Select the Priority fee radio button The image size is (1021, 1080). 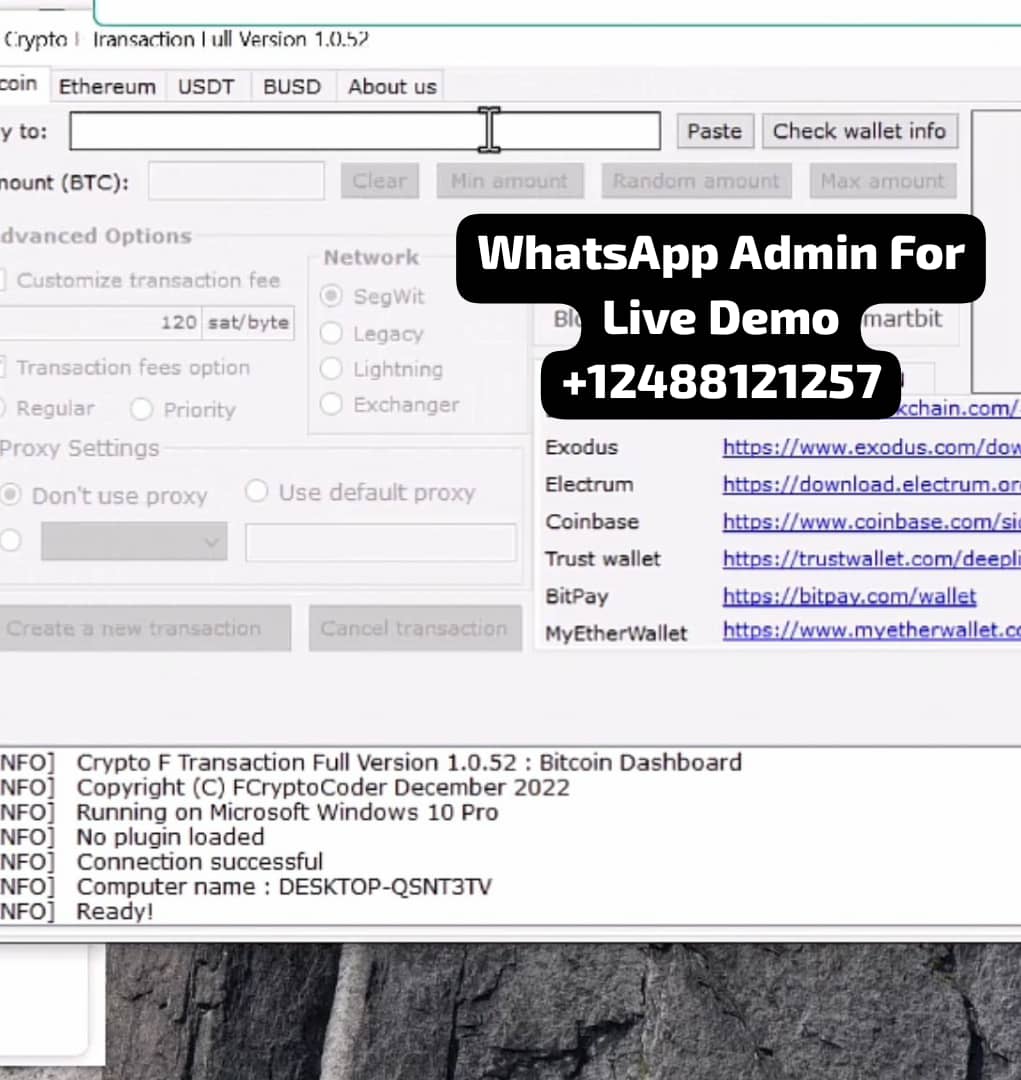[142, 409]
